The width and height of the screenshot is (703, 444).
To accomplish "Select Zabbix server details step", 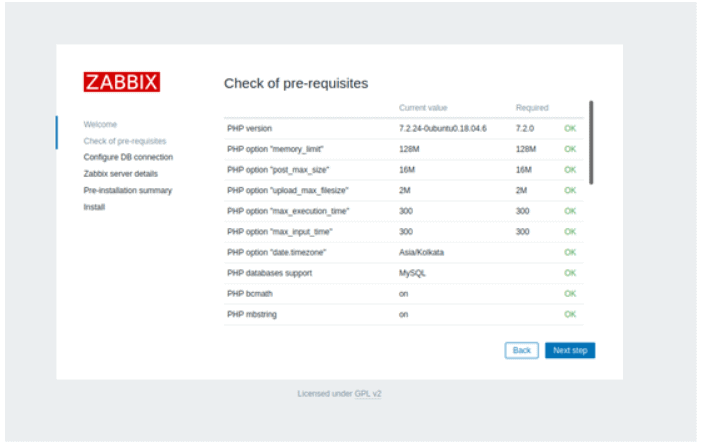I will pos(121,174).
